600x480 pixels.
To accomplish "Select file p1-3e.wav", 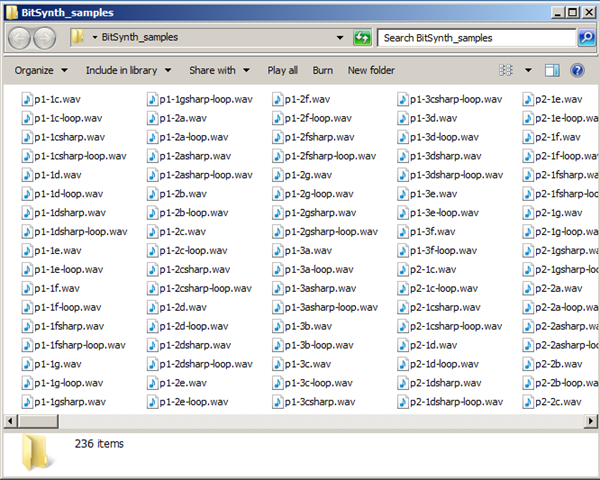I will (x=427, y=194).
